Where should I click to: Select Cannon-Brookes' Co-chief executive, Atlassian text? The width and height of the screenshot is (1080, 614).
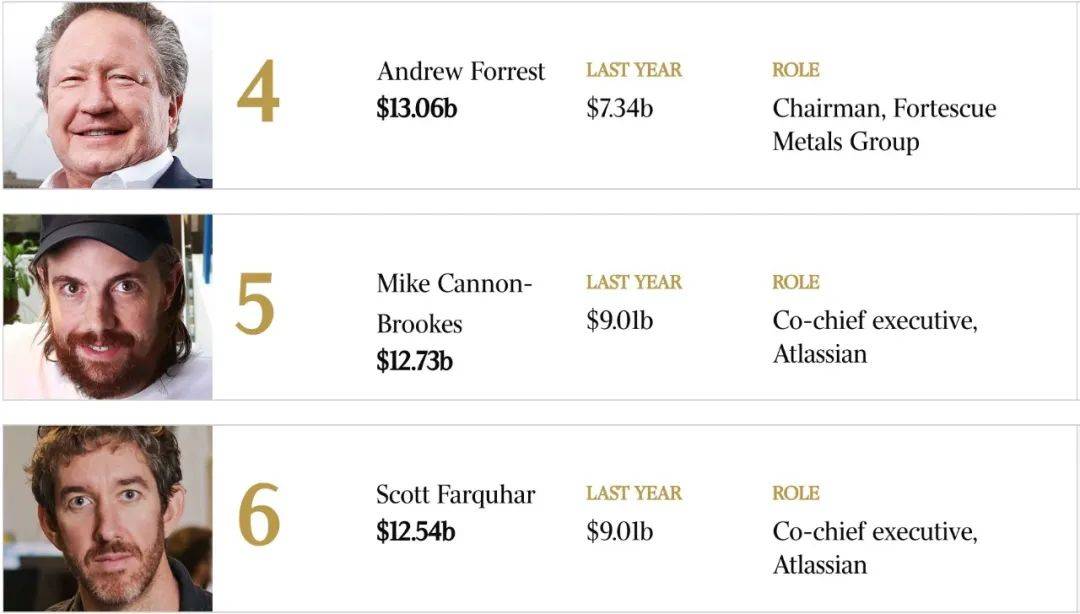point(875,337)
